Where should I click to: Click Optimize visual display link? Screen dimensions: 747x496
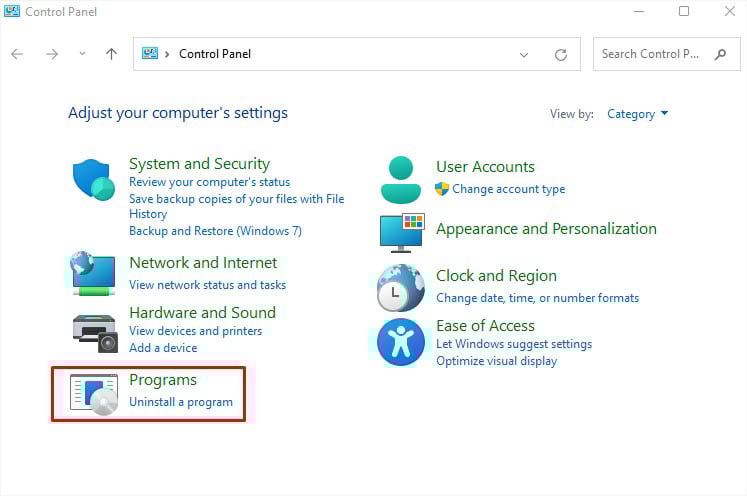click(496, 361)
